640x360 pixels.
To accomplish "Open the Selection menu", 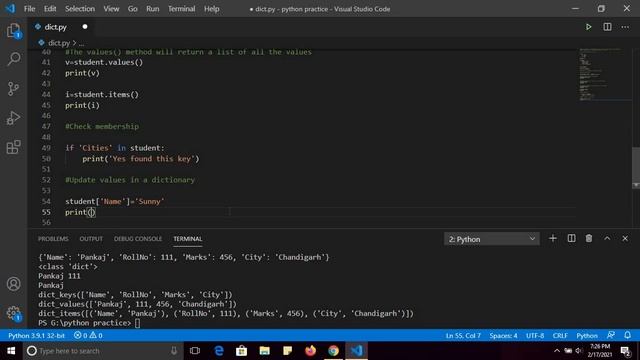I will tap(80, 9).
